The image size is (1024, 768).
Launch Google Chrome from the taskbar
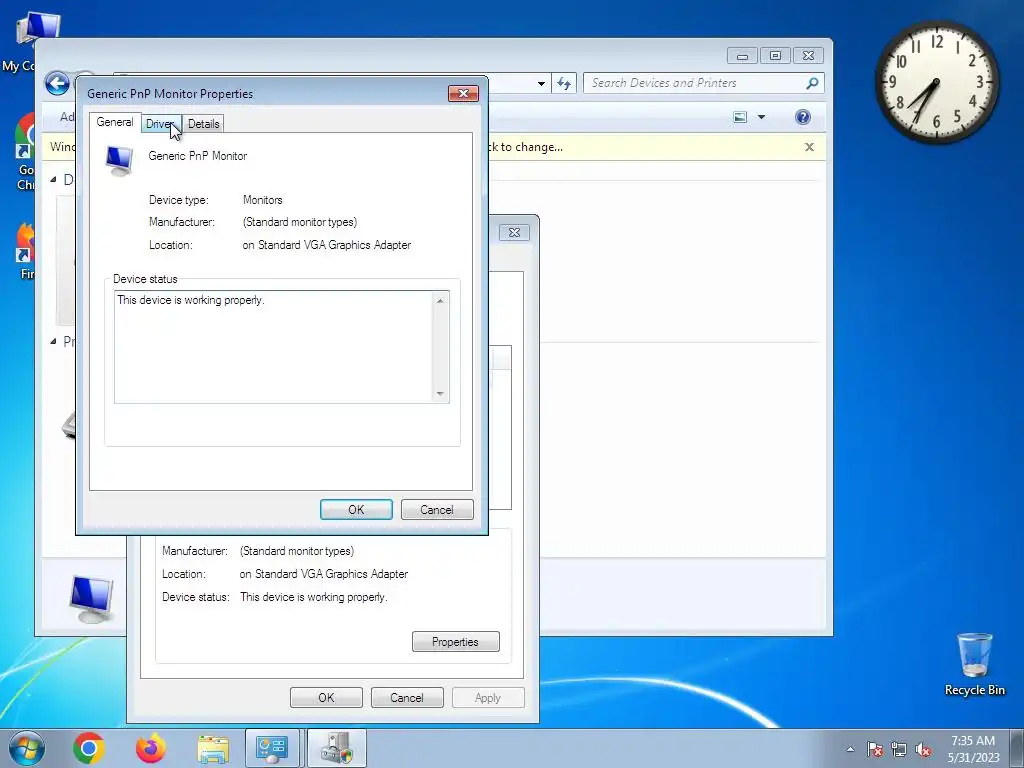click(89, 748)
